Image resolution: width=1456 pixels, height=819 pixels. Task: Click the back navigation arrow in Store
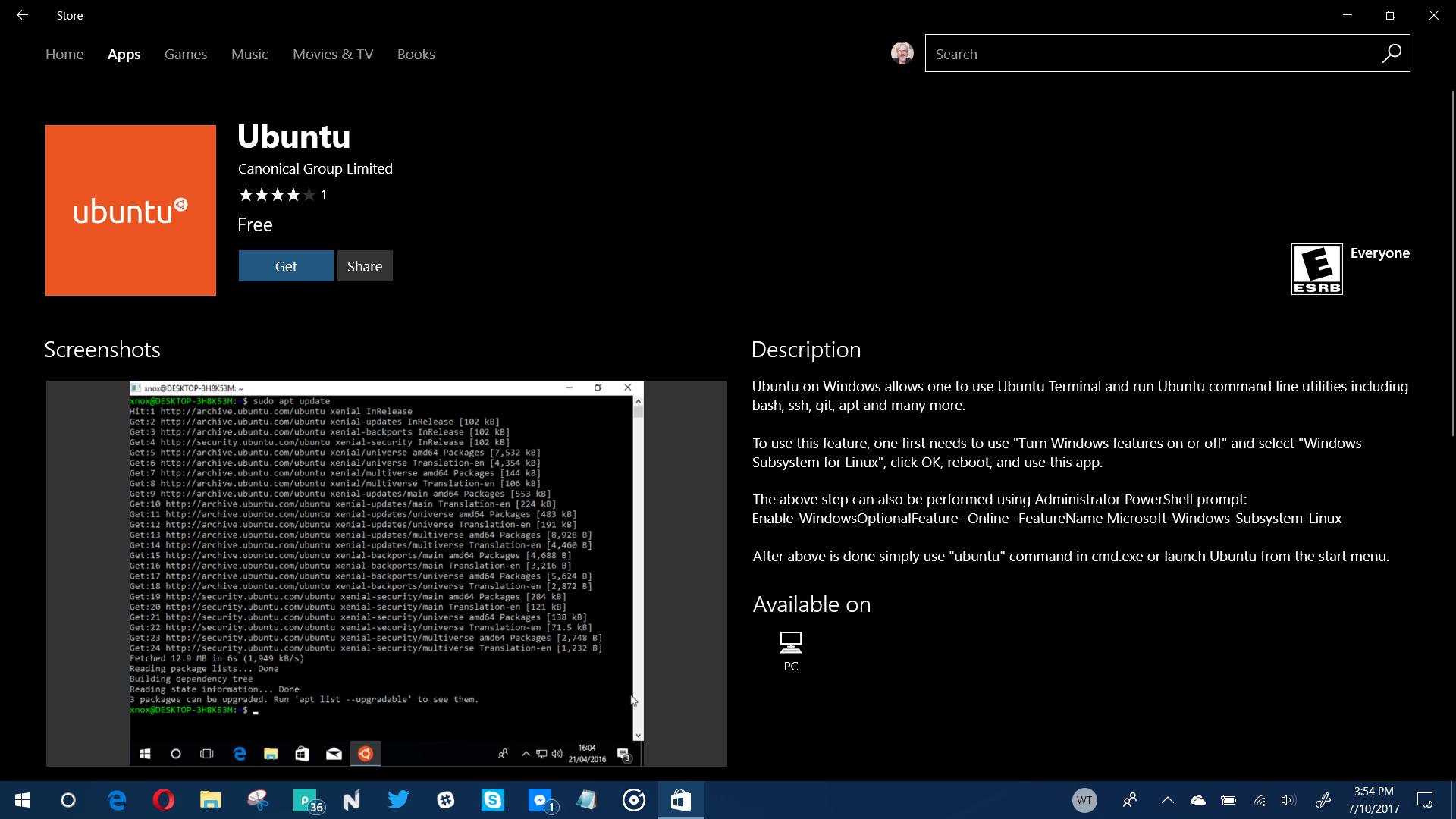pos(22,14)
